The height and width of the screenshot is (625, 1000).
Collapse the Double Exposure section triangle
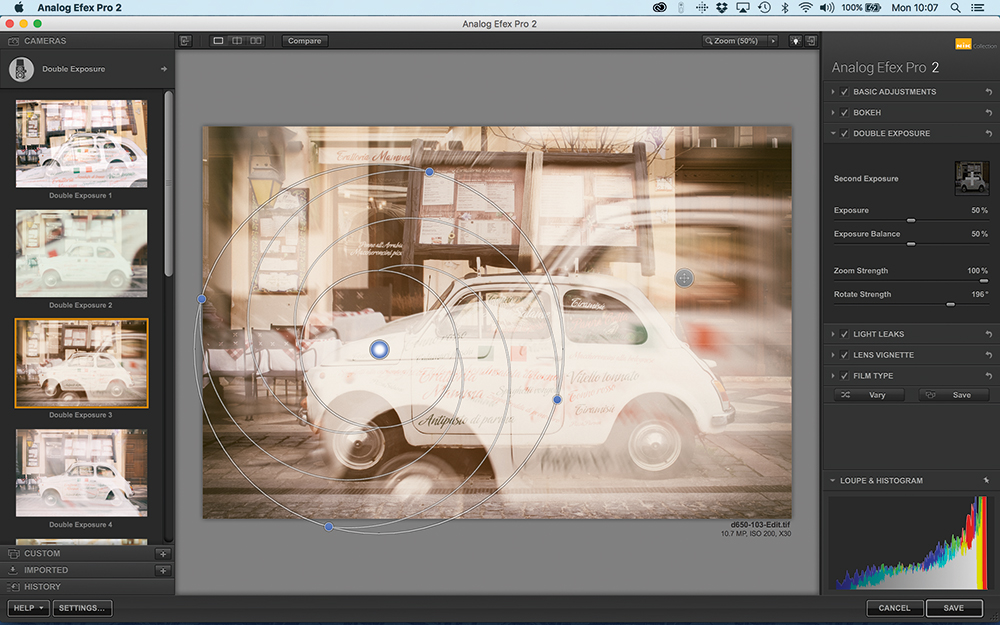pos(833,134)
